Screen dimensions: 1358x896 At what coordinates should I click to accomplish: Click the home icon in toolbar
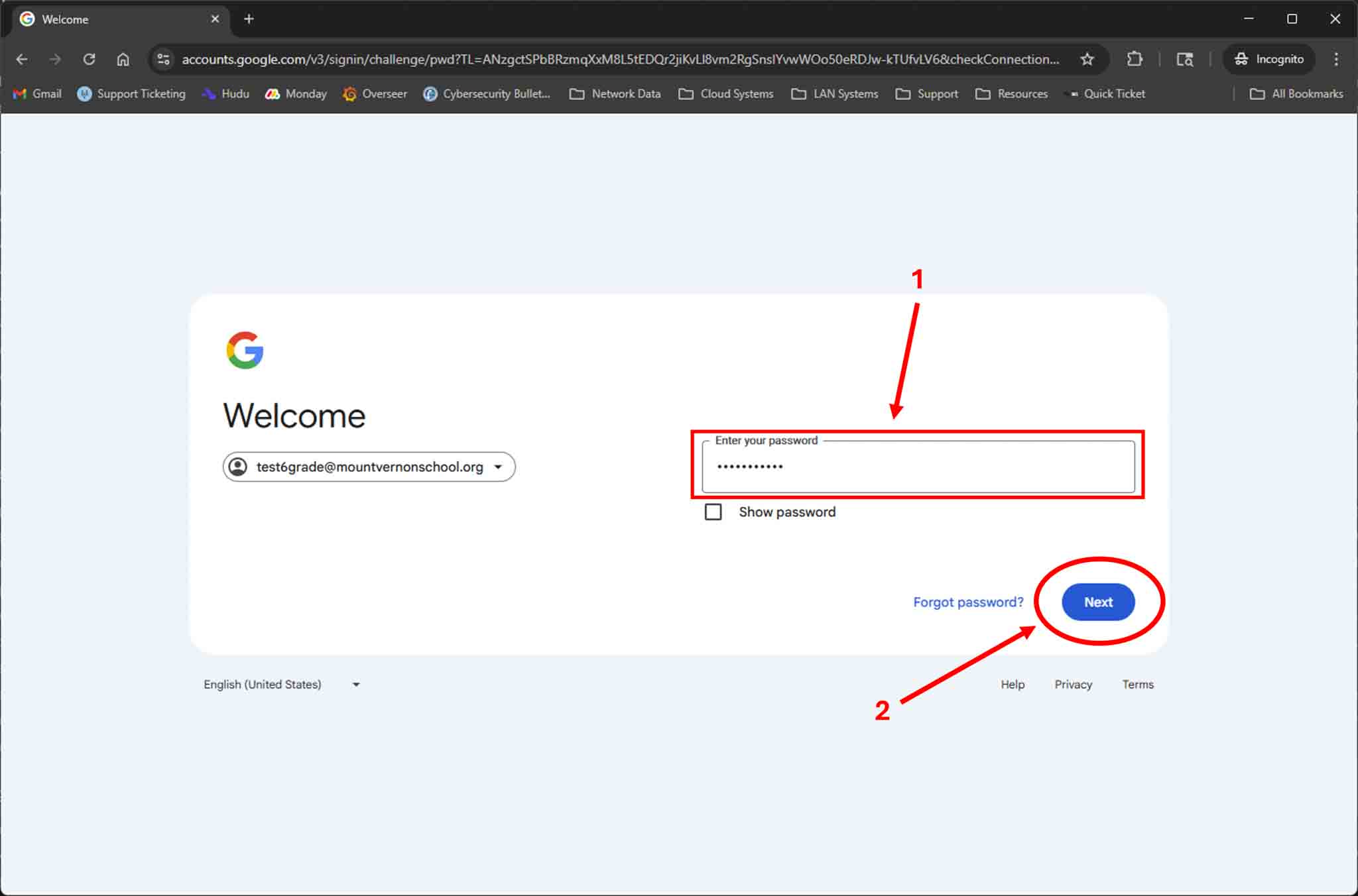pyautogui.click(x=123, y=59)
